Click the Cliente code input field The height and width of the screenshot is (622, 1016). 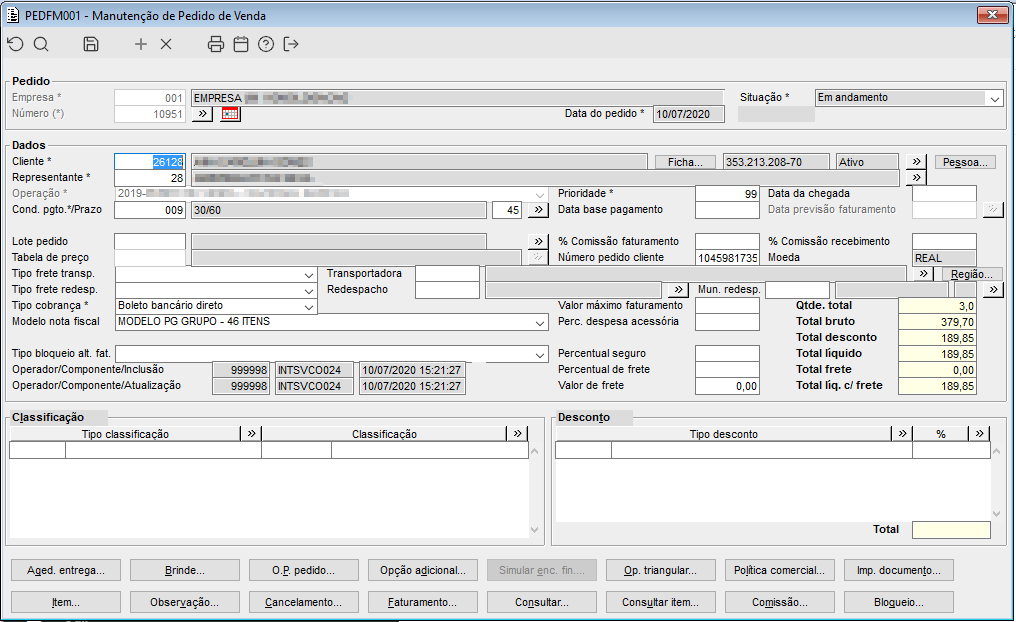click(149, 162)
